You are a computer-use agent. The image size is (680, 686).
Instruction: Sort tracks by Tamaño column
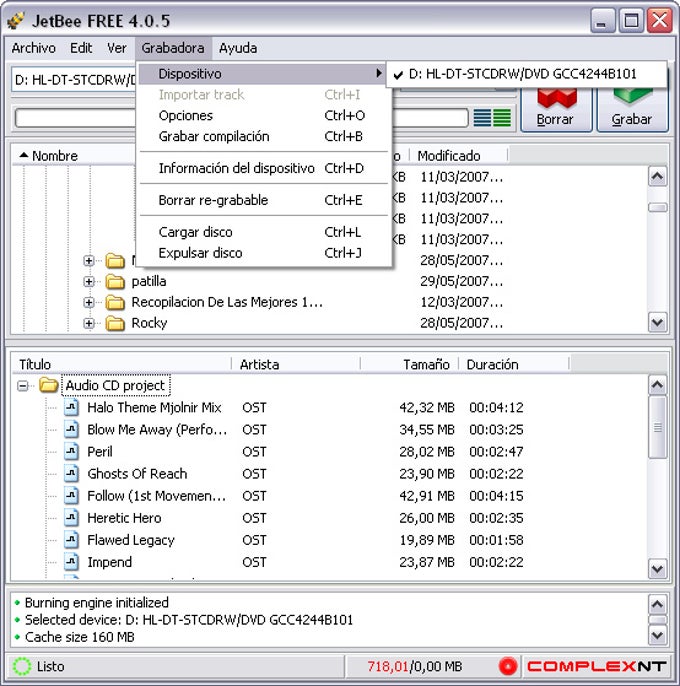[x=409, y=364]
